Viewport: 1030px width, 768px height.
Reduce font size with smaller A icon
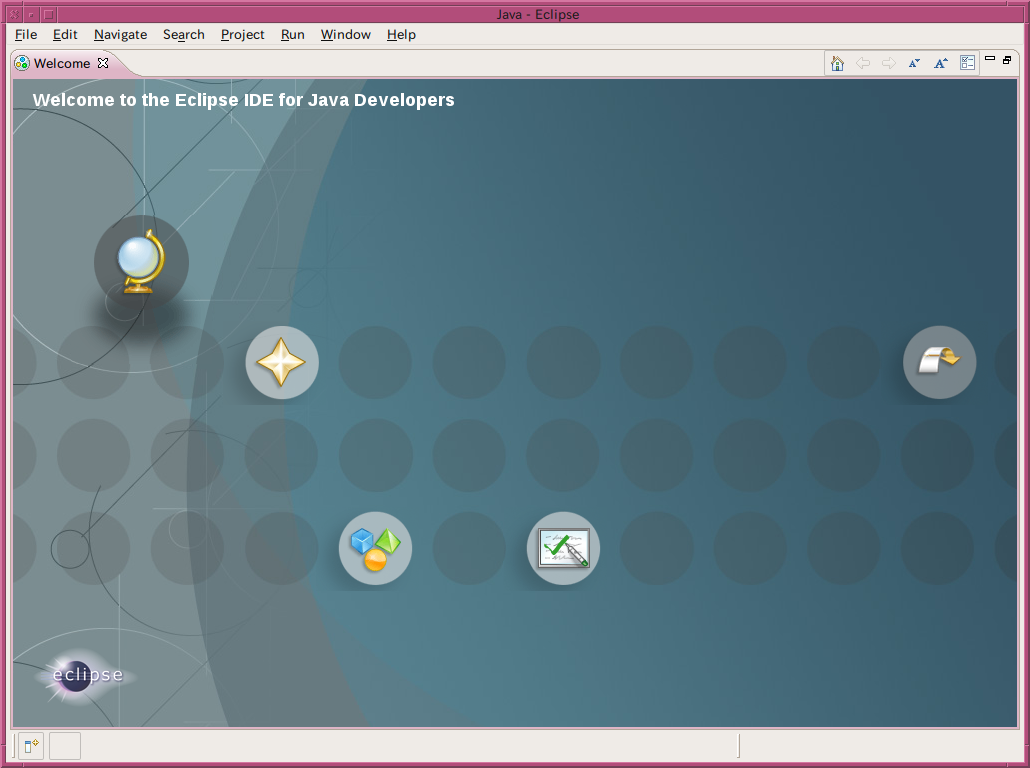point(914,63)
